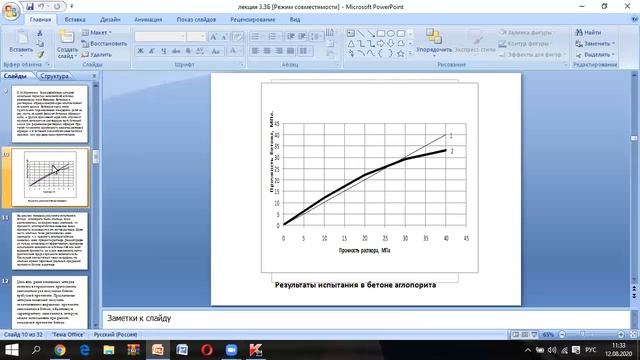Screen dimensions: 640x360
Task: Select the right block arrow shape
Action: [381, 43]
